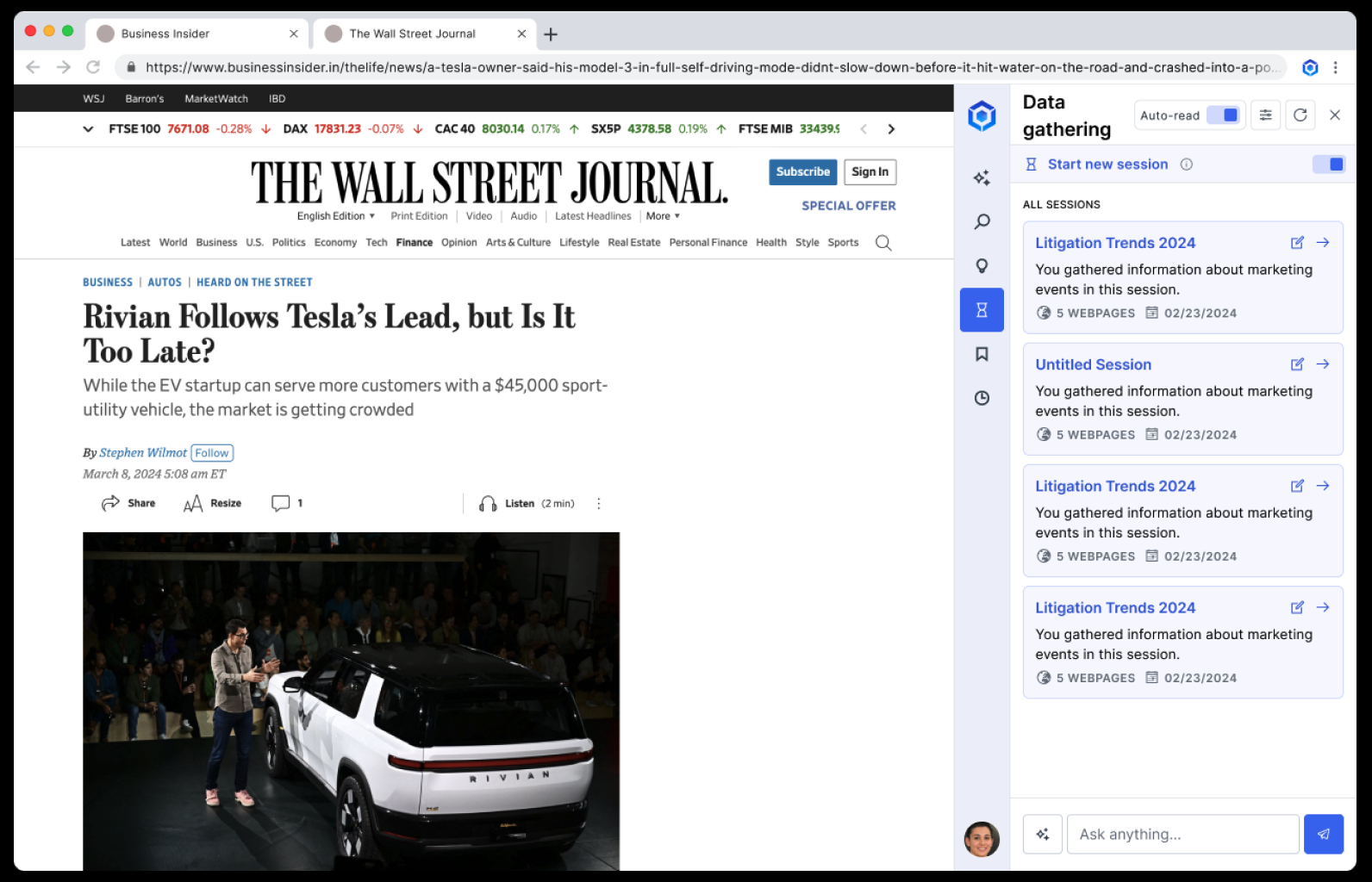The height and width of the screenshot is (882, 1372).
Task: Click the browser address bar
Action: coord(700,68)
